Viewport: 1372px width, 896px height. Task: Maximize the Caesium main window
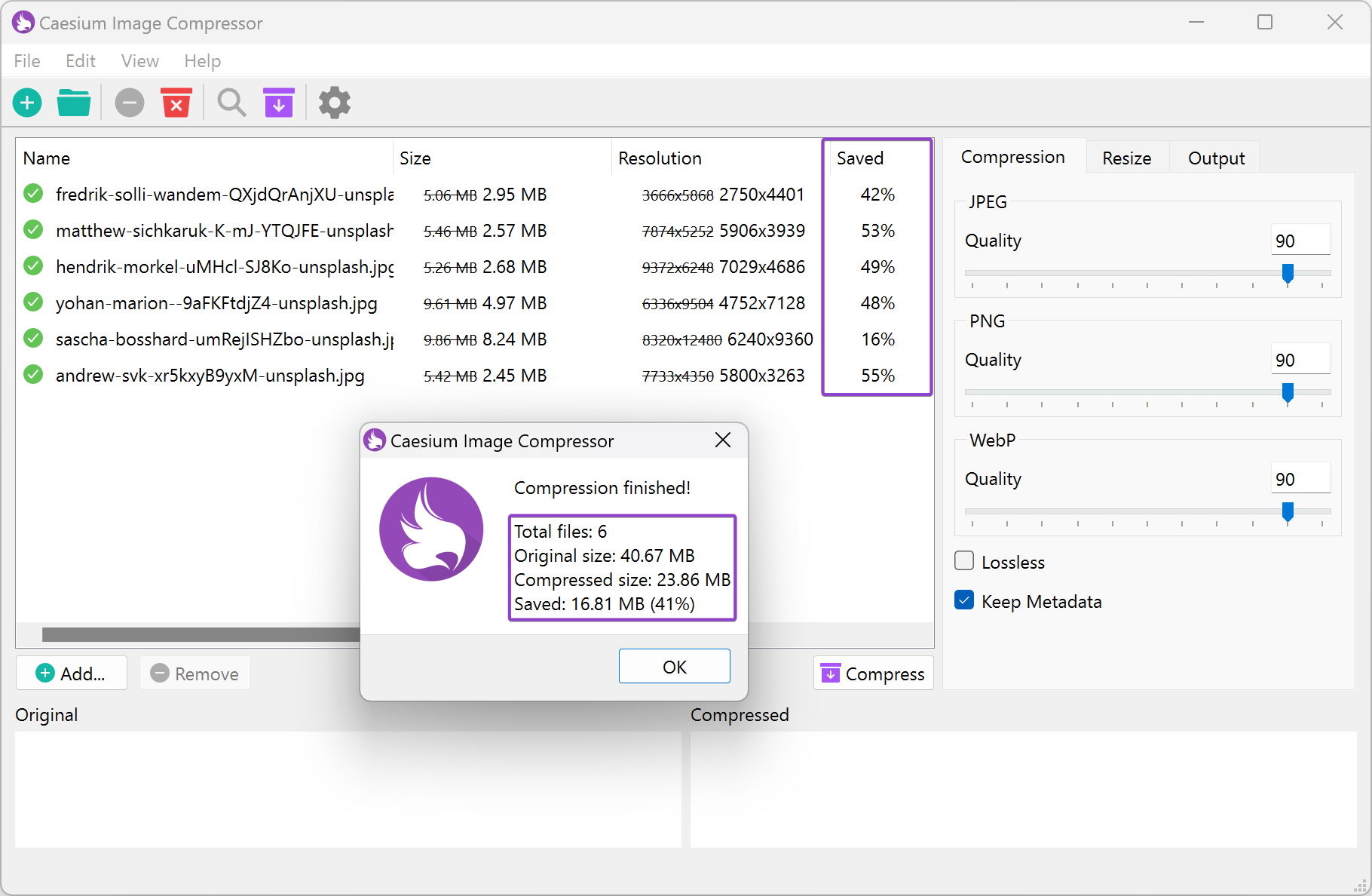[1265, 23]
